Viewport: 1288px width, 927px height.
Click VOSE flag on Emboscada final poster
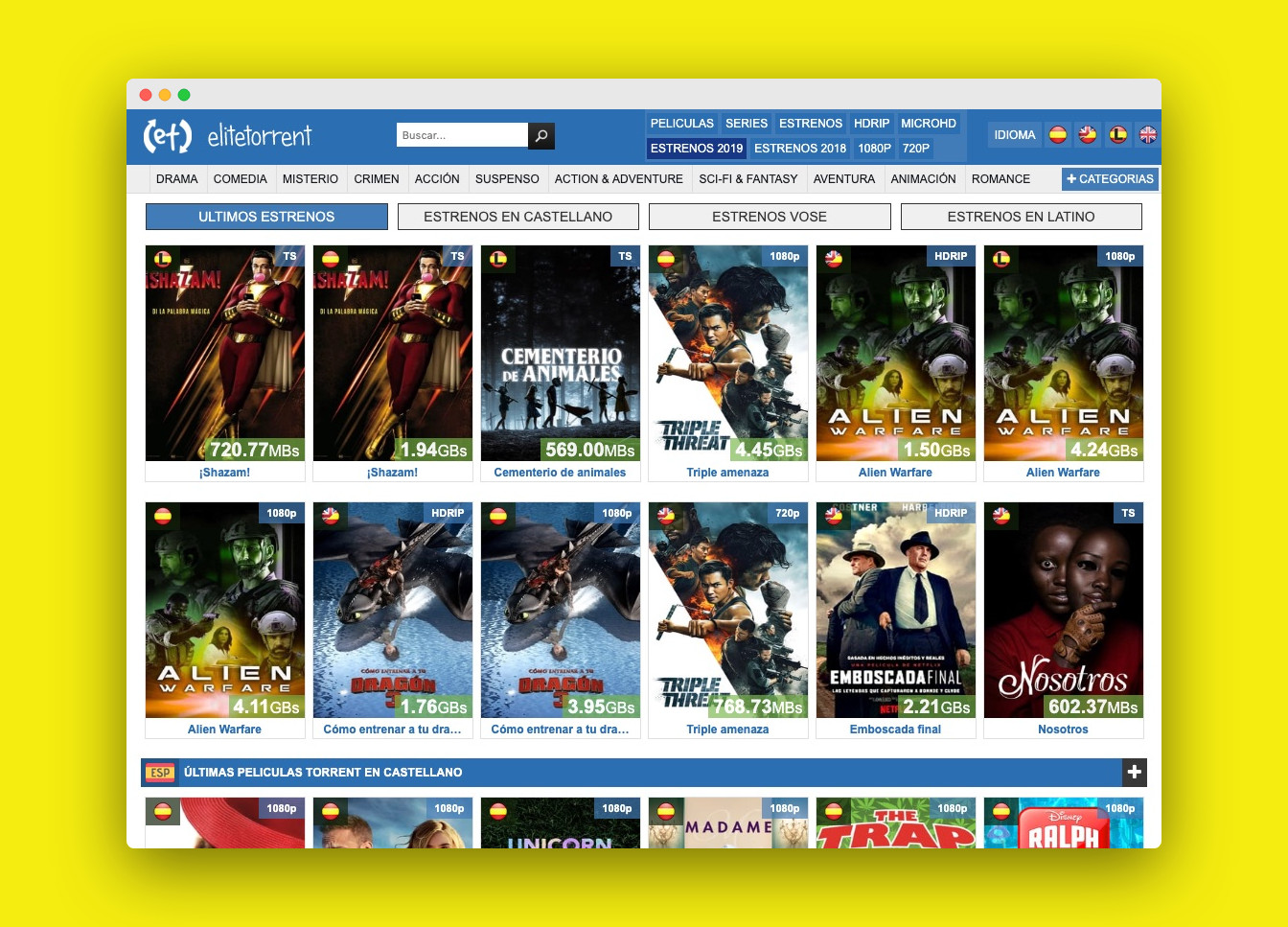tap(834, 516)
